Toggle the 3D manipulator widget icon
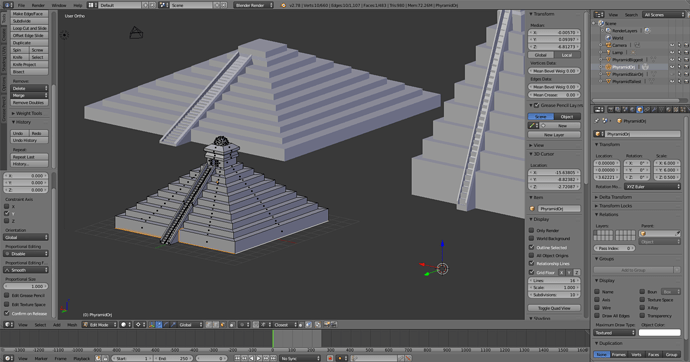690x362 pixels. (x=151, y=325)
